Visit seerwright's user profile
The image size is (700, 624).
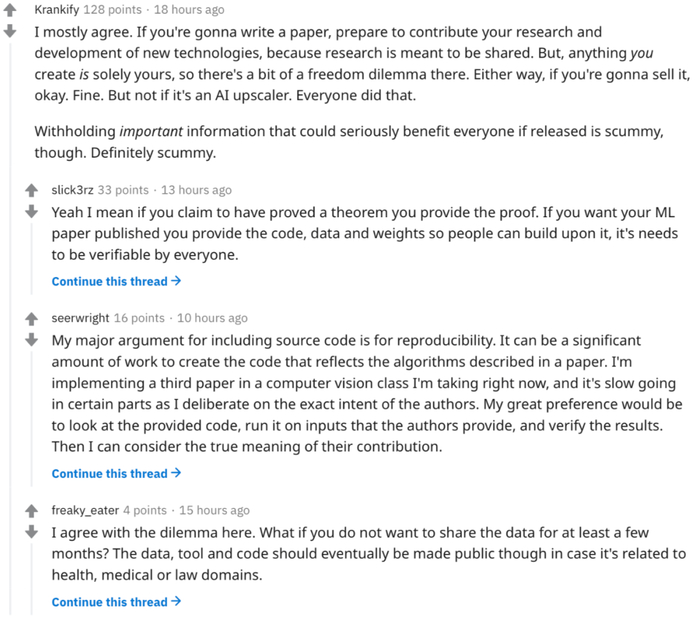[80, 318]
